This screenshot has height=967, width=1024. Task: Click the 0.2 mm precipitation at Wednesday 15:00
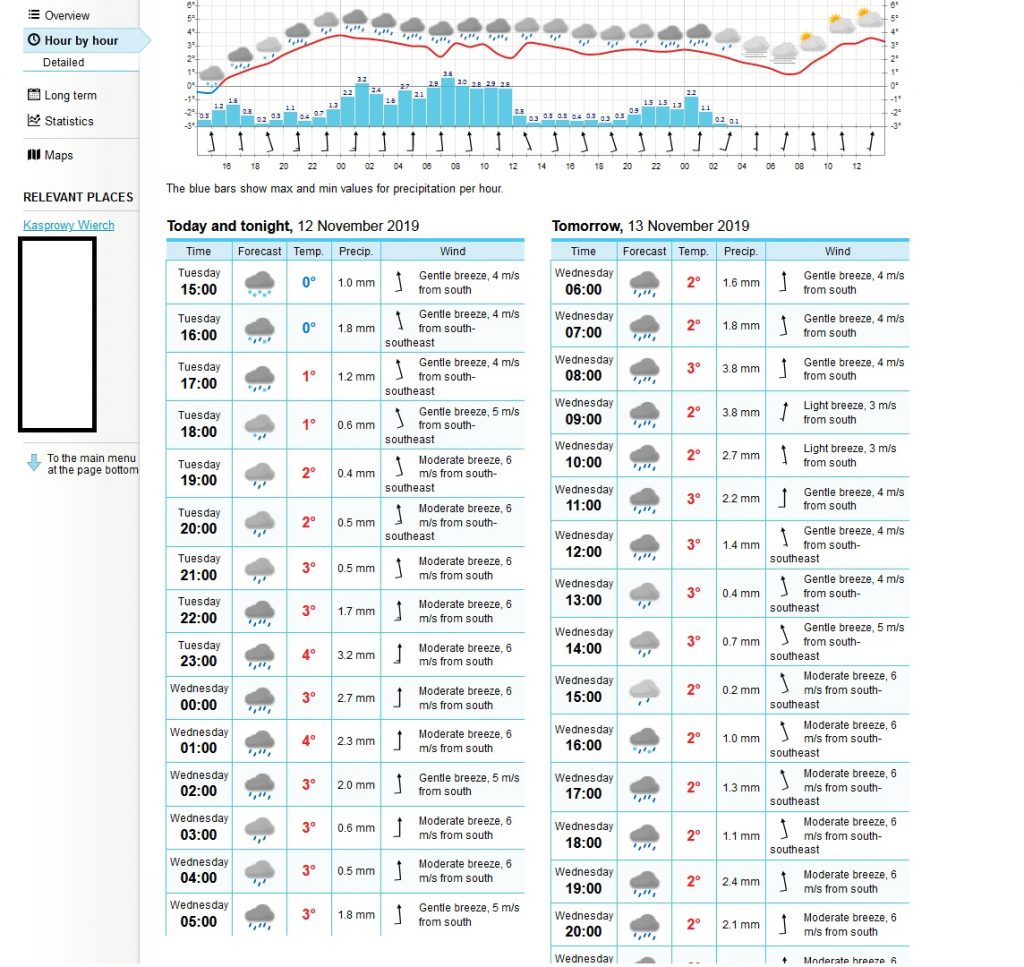tap(741, 690)
